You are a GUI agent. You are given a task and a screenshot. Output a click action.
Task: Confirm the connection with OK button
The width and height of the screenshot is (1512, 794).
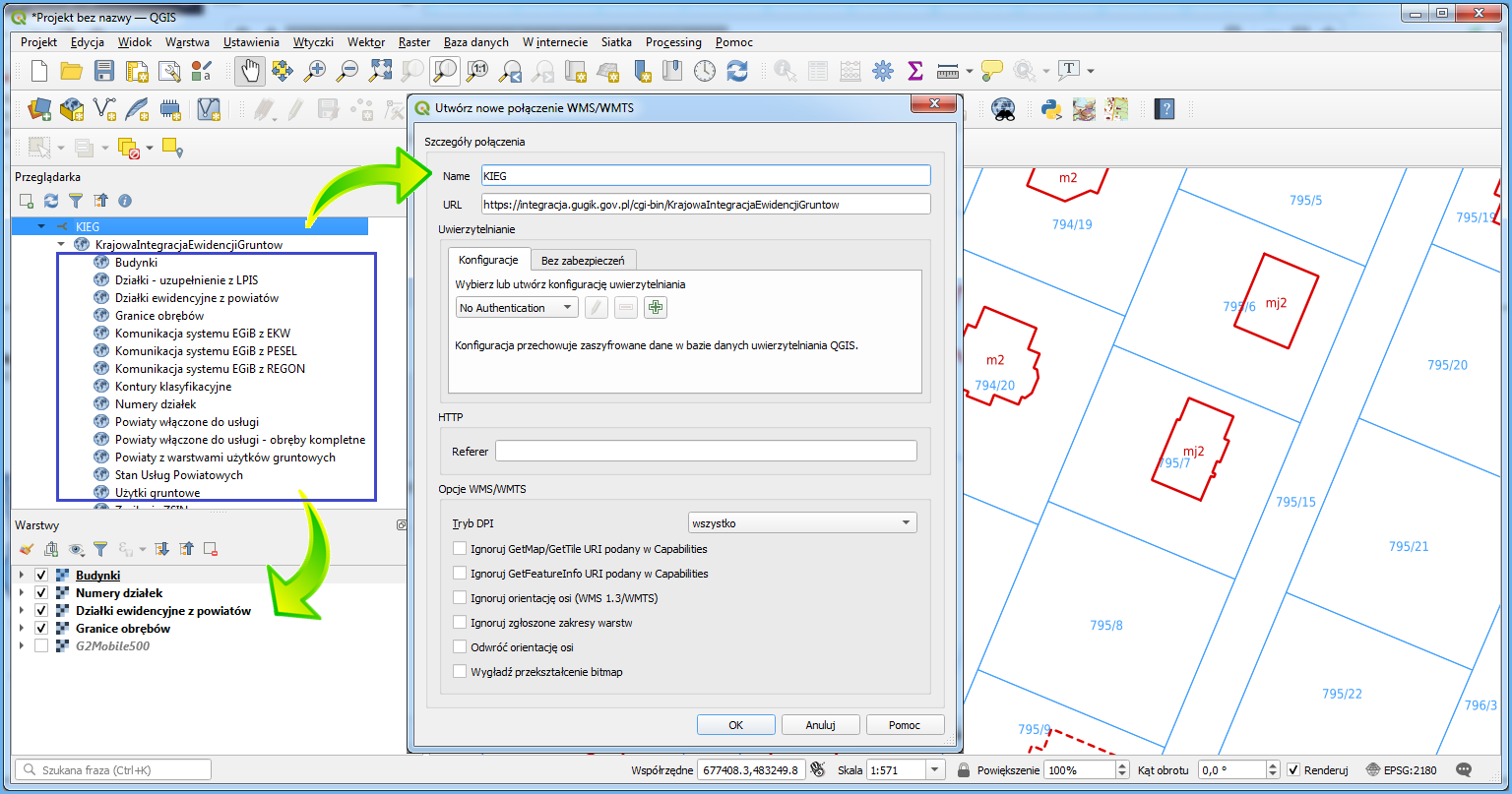point(735,725)
